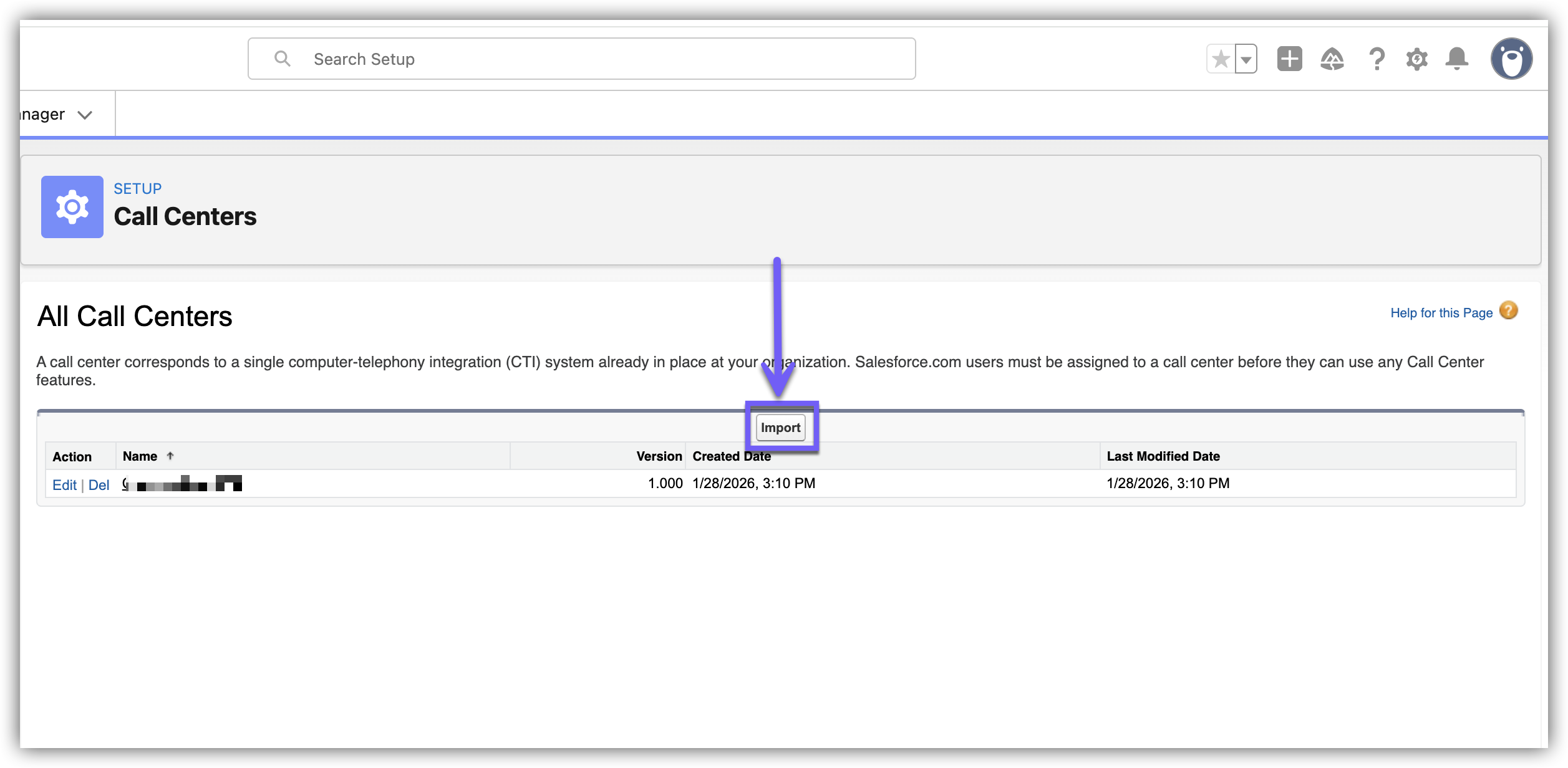Viewport: 1568px width, 768px height.
Task: Open the Trailhead guidance icon
Action: (x=1332, y=59)
